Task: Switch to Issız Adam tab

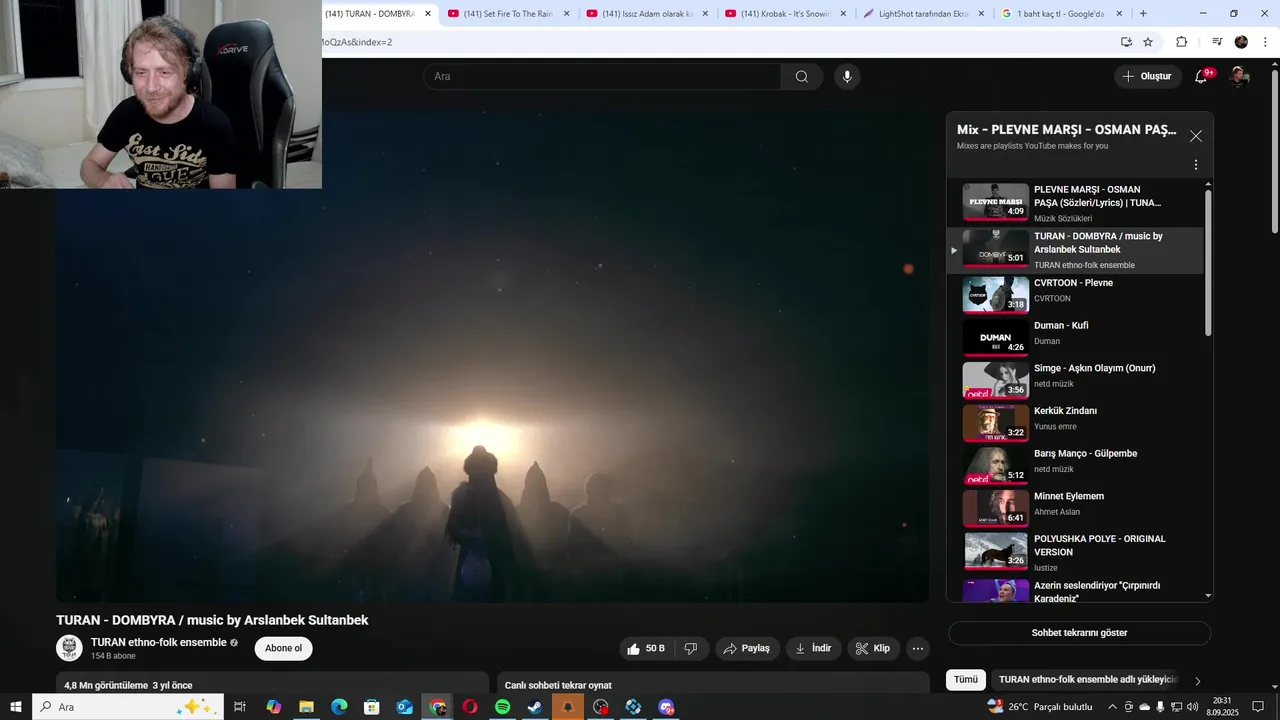Action: click(648, 14)
